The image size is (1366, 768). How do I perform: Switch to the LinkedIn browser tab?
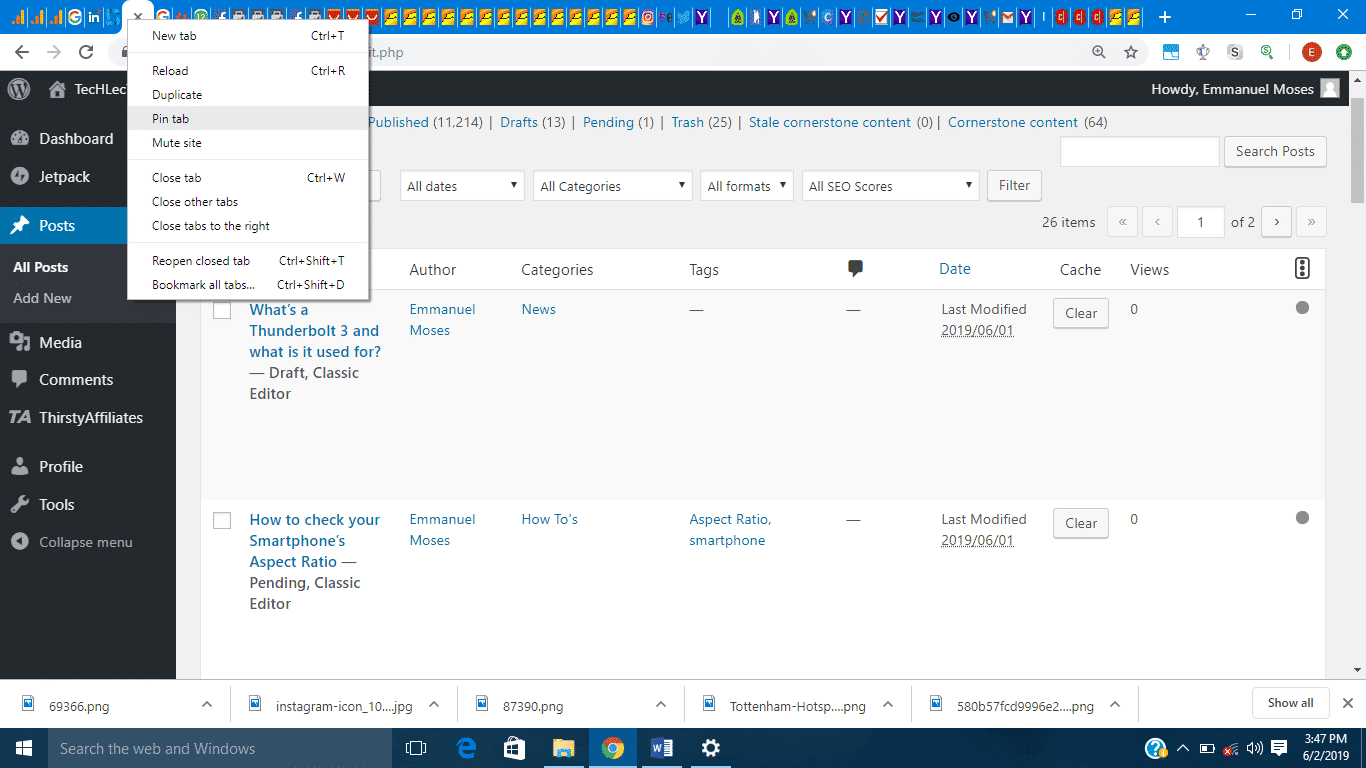coord(93,17)
